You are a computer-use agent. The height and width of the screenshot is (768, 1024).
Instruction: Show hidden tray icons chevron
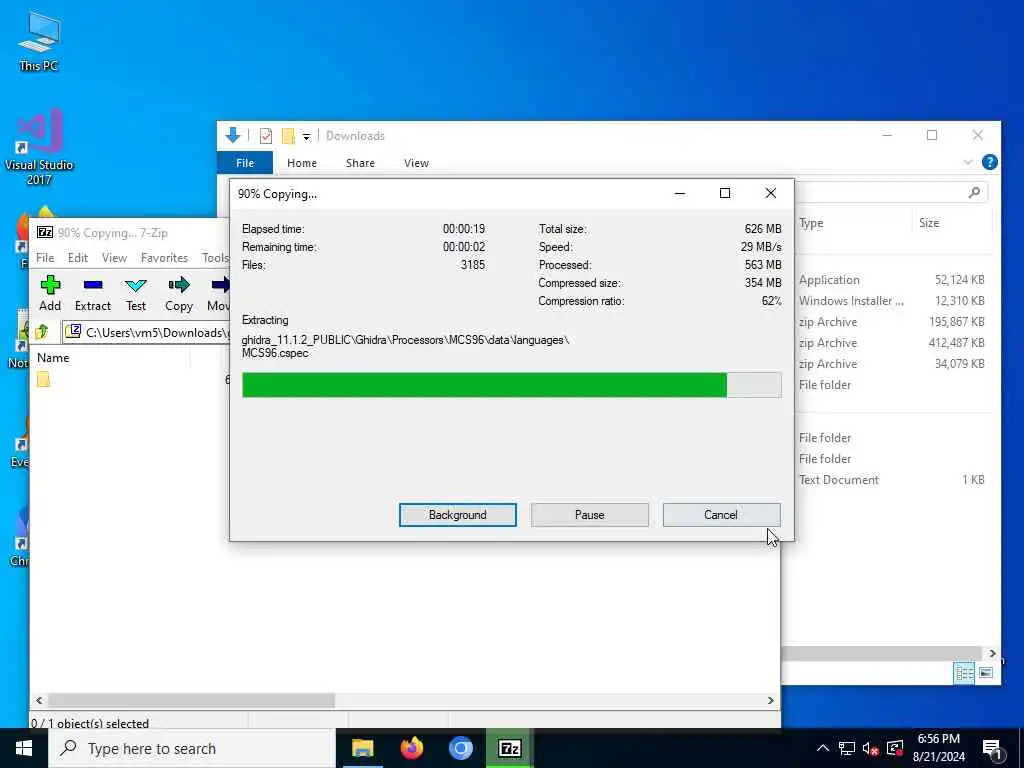(x=823, y=748)
